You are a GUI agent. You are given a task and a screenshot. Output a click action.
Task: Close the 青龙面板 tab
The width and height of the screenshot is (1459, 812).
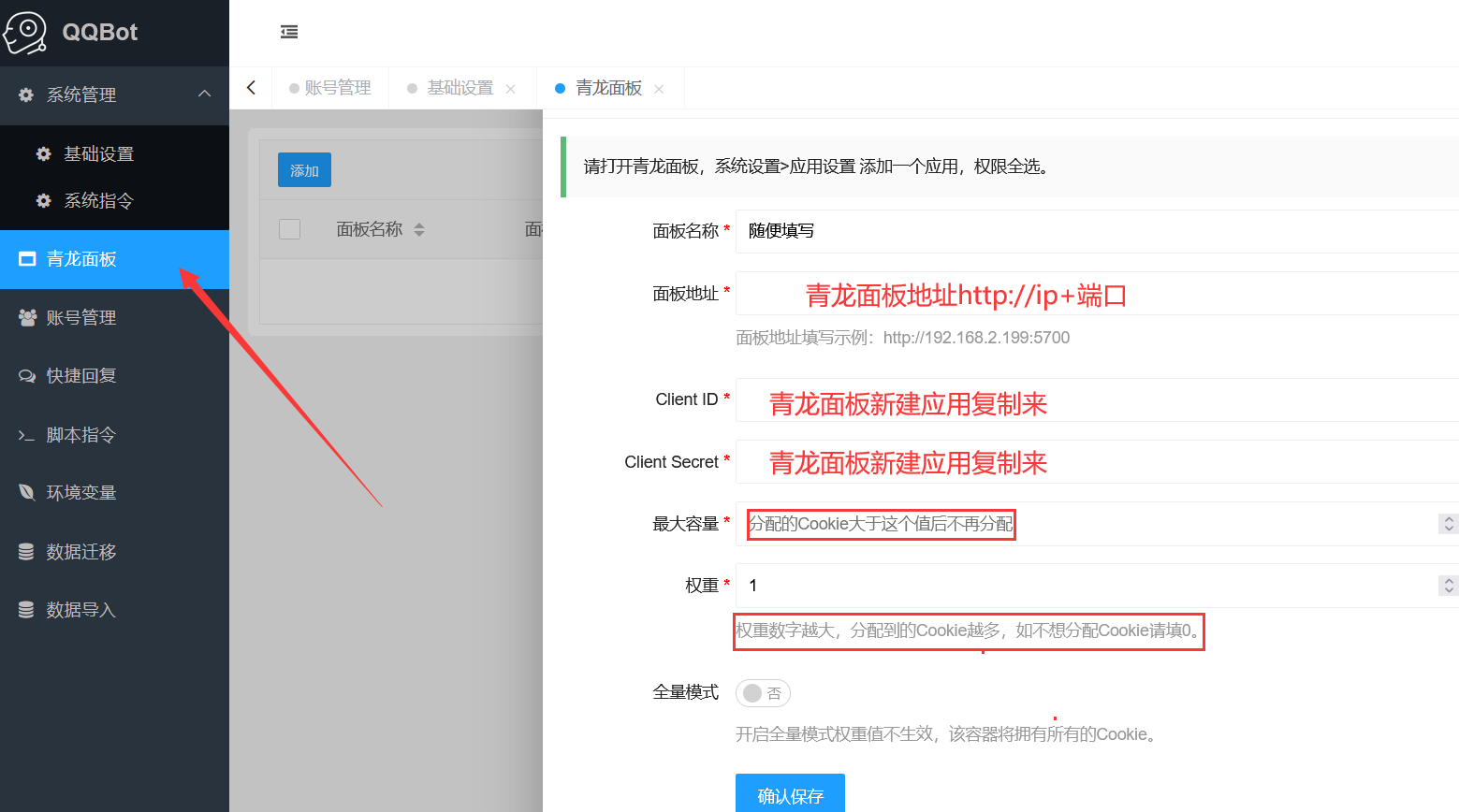click(x=659, y=89)
